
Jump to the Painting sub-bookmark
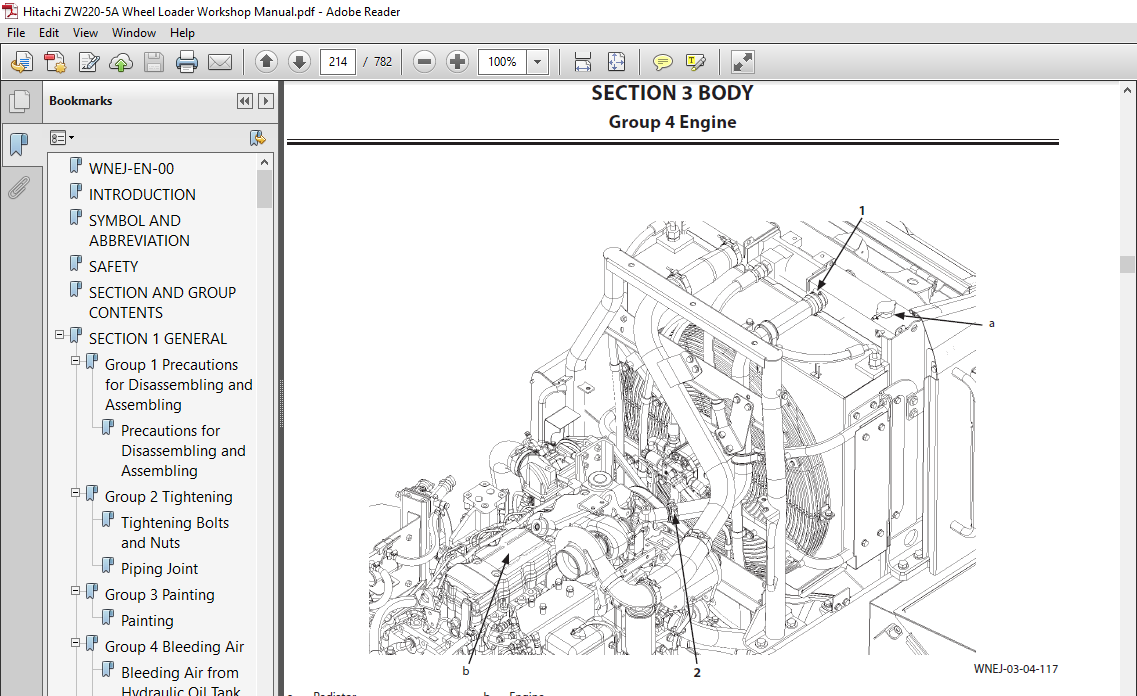click(147, 621)
